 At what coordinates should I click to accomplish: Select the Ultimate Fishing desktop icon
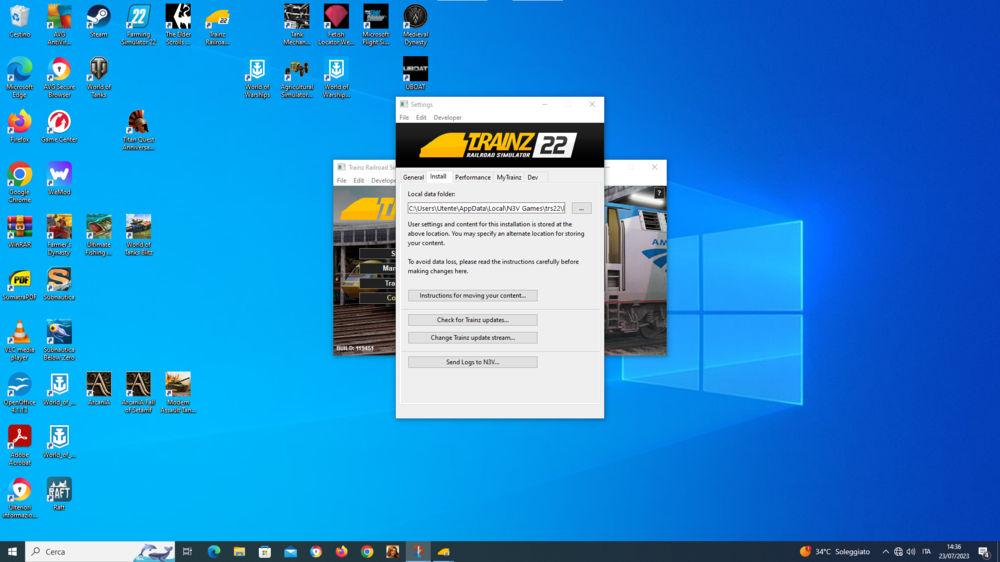click(x=99, y=236)
